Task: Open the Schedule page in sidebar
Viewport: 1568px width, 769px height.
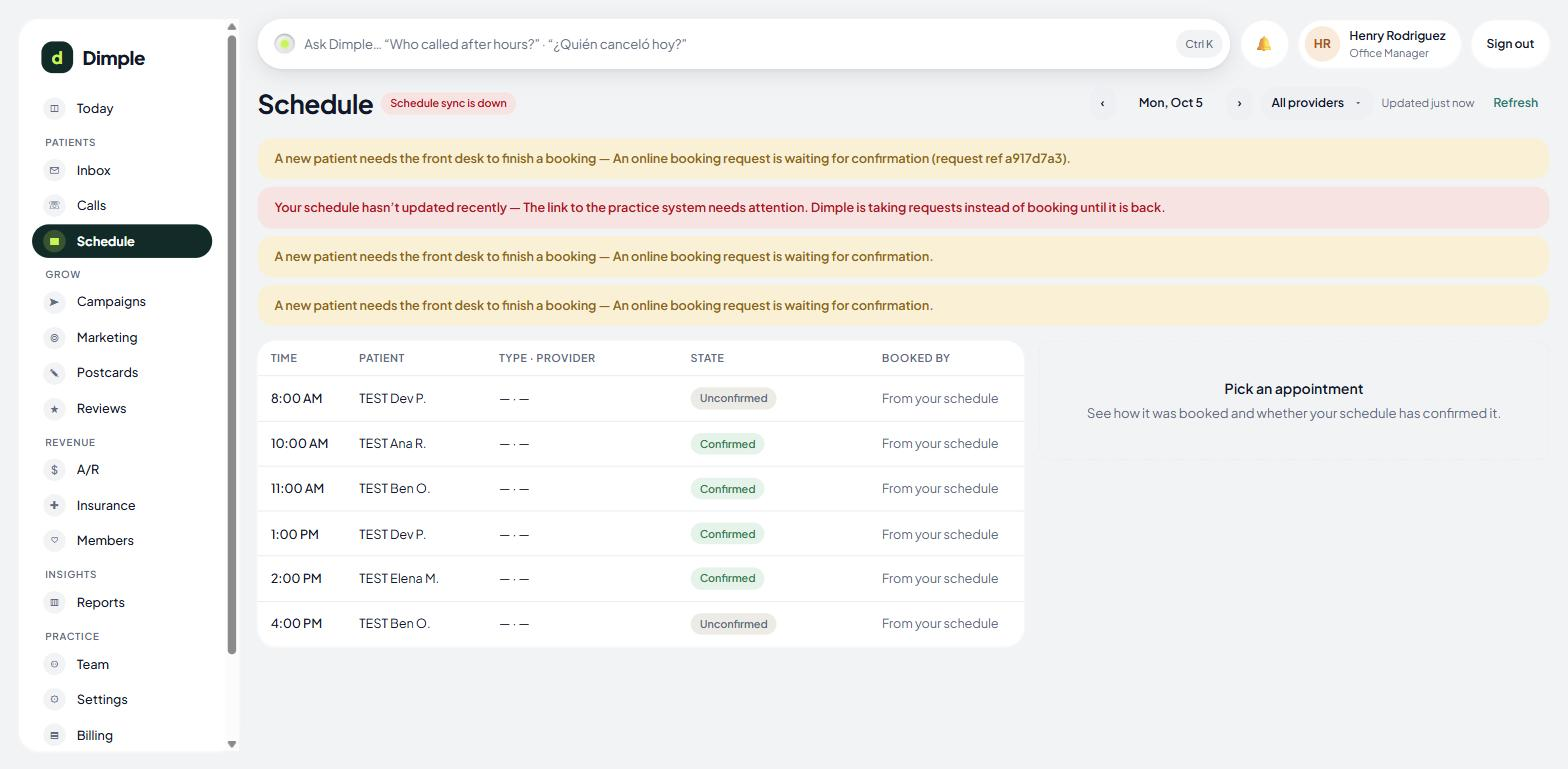Action: 122,241
